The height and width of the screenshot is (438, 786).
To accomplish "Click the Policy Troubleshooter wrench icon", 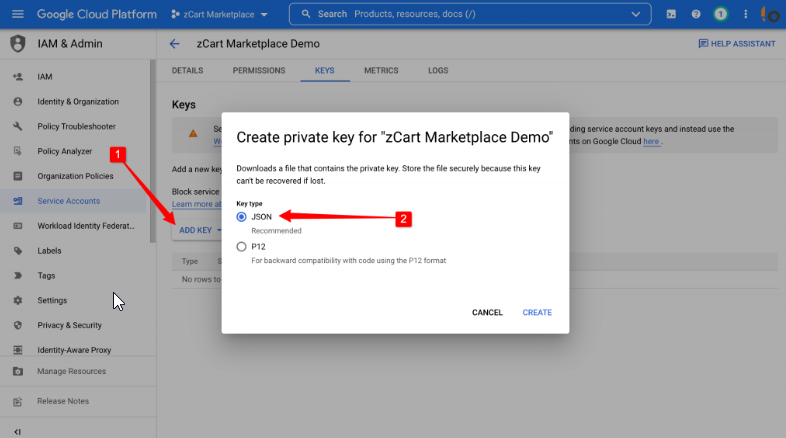I will tap(18, 127).
